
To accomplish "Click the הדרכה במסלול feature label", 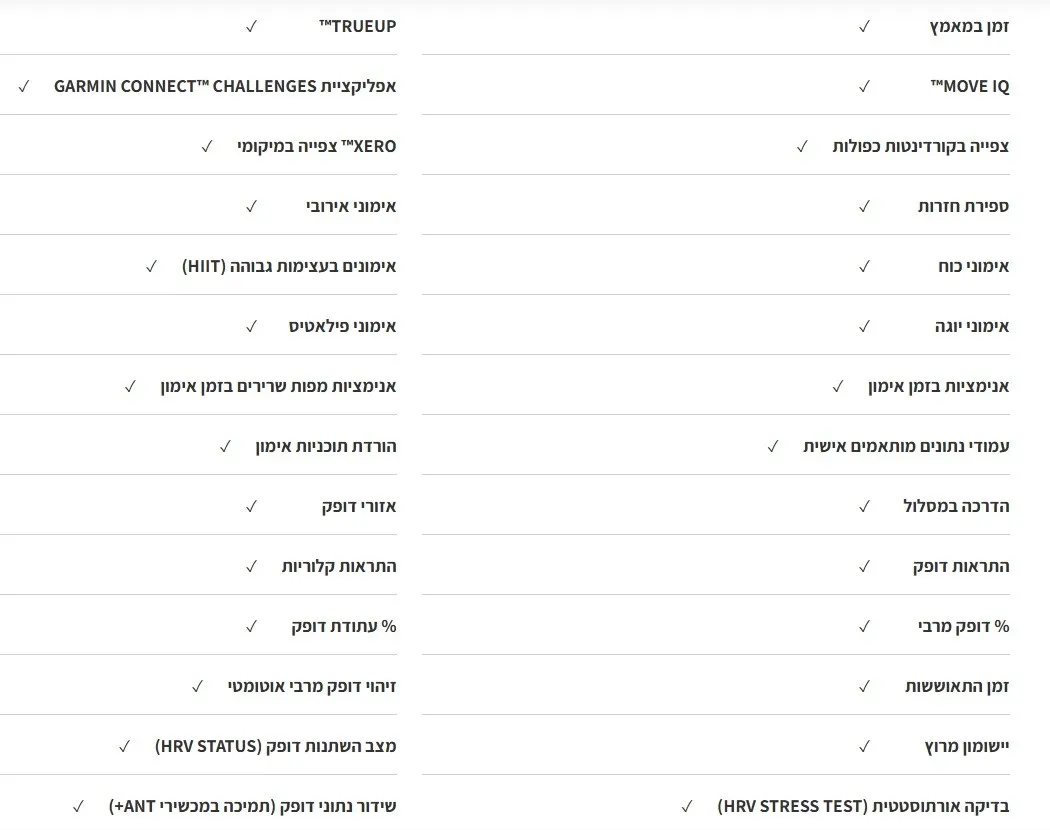I will pyautogui.click(x=956, y=506).
